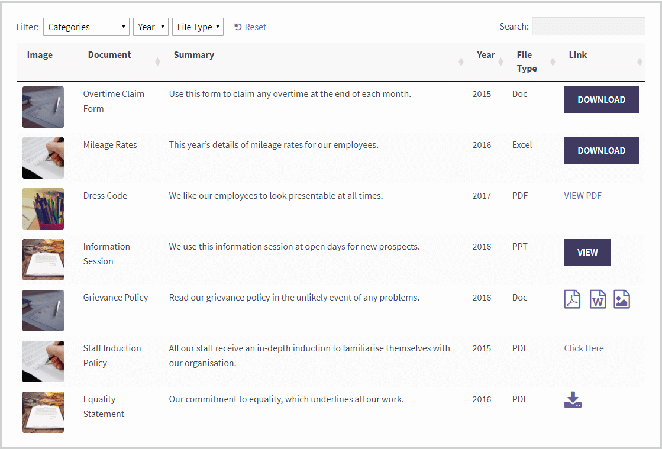Viewport: 662px width, 449px height.
Task: Sort the table by Summary column arrows
Action: coord(461,62)
